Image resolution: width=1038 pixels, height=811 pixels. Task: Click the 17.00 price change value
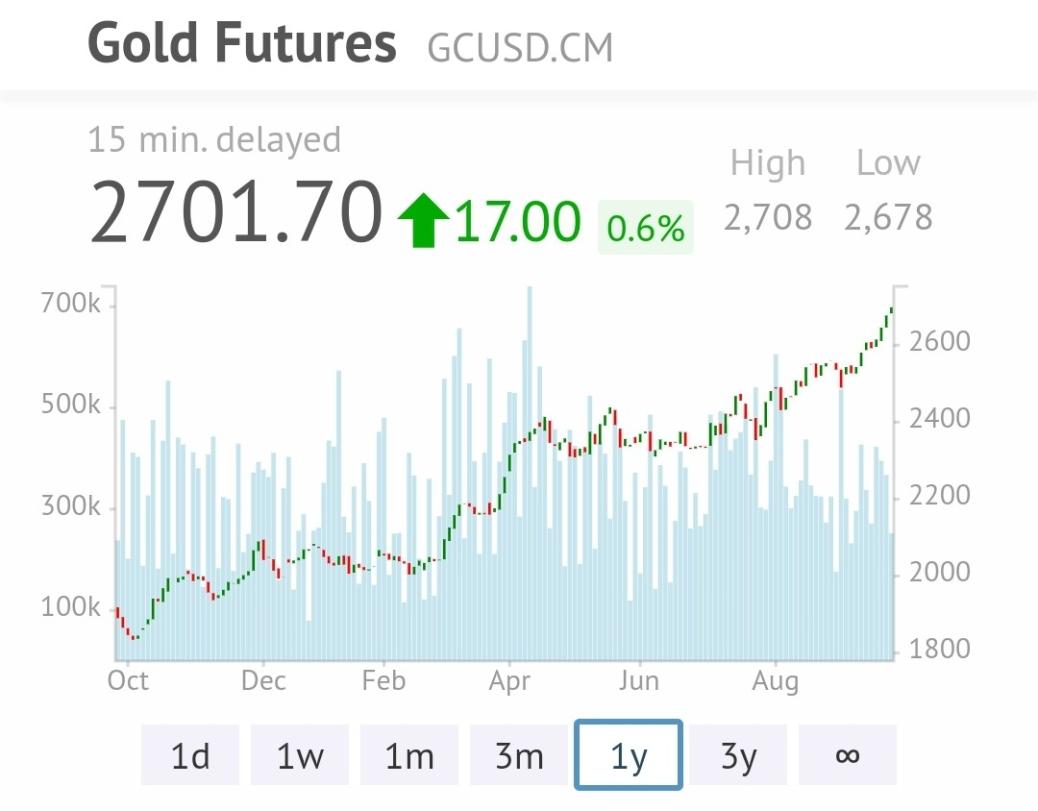[518, 221]
